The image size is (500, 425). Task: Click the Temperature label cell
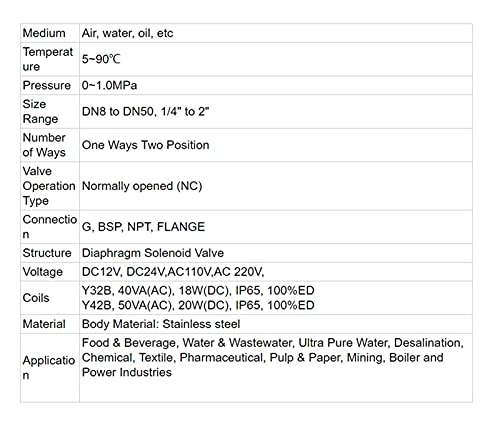pos(48,59)
